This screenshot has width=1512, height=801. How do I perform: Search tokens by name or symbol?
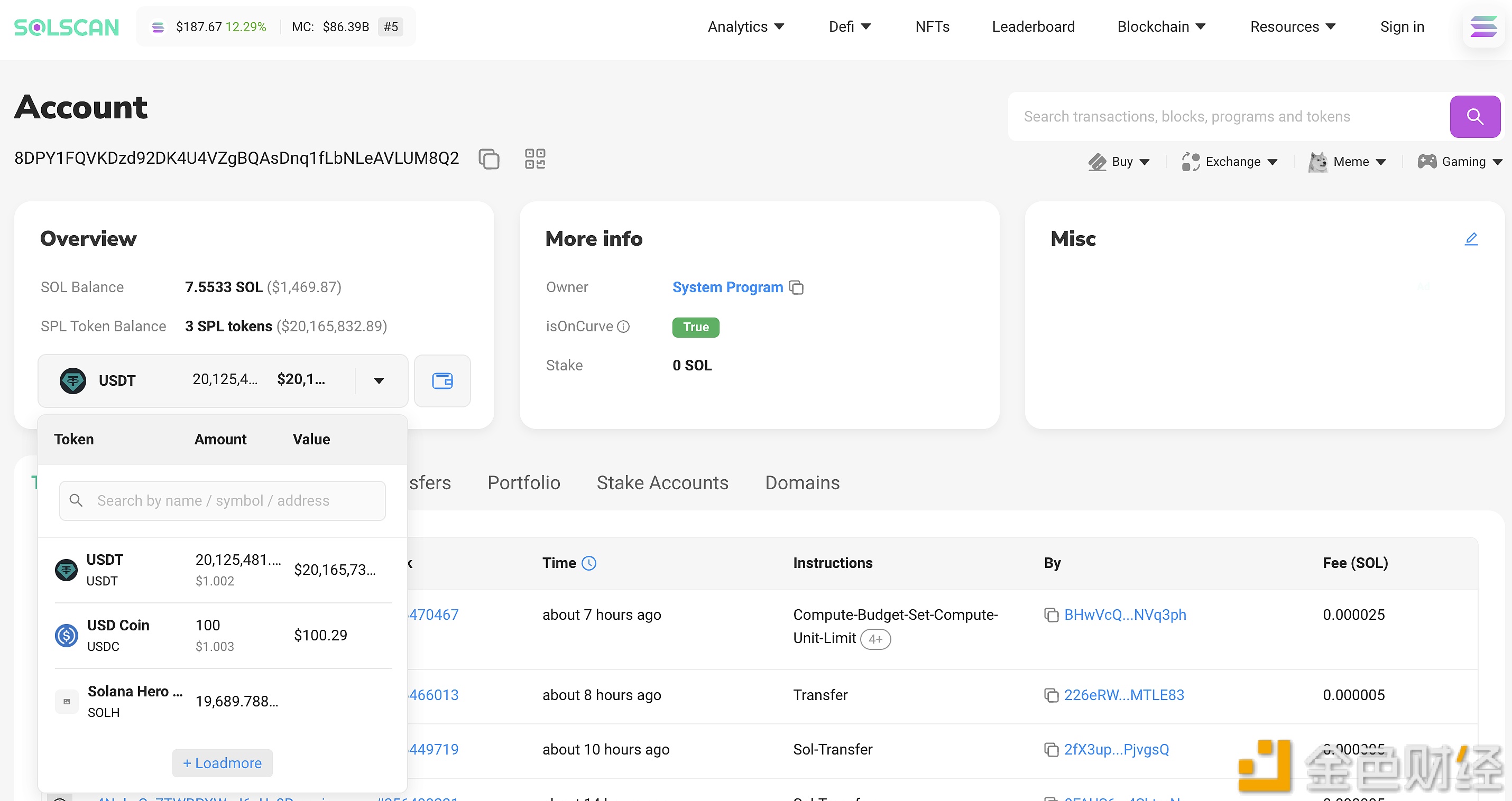[x=222, y=500]
